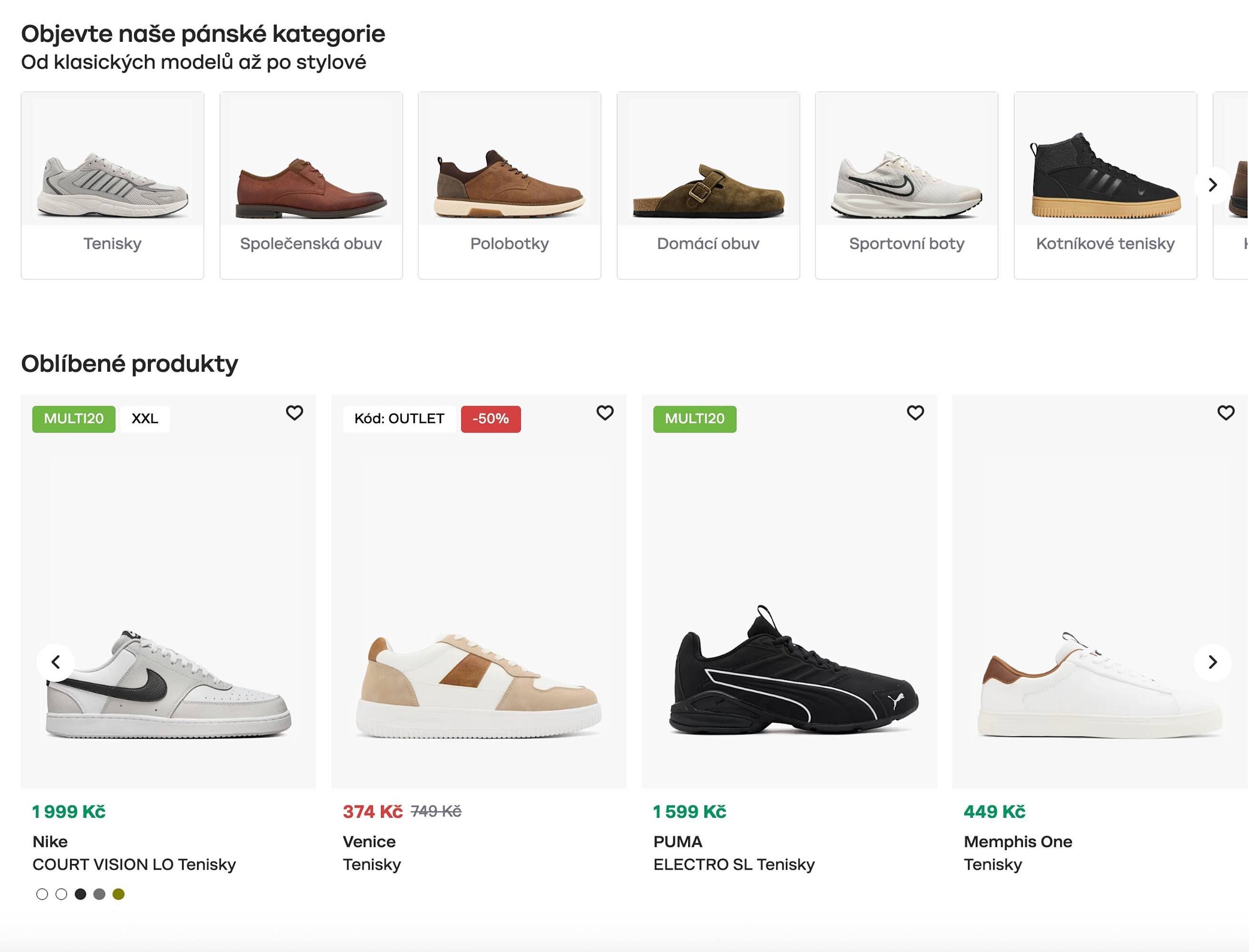Add PUMA Electro SL to wishlist
The image size is (1249, 952).
[915, 413]
